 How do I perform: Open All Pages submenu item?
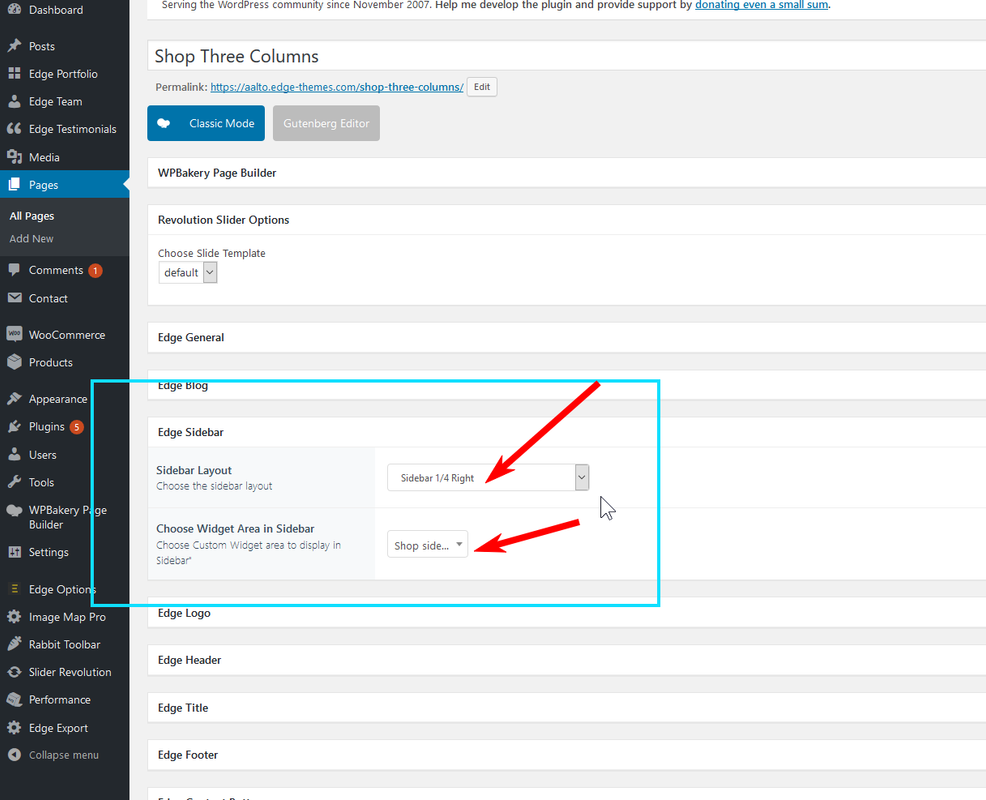click(x=31, y=216)
